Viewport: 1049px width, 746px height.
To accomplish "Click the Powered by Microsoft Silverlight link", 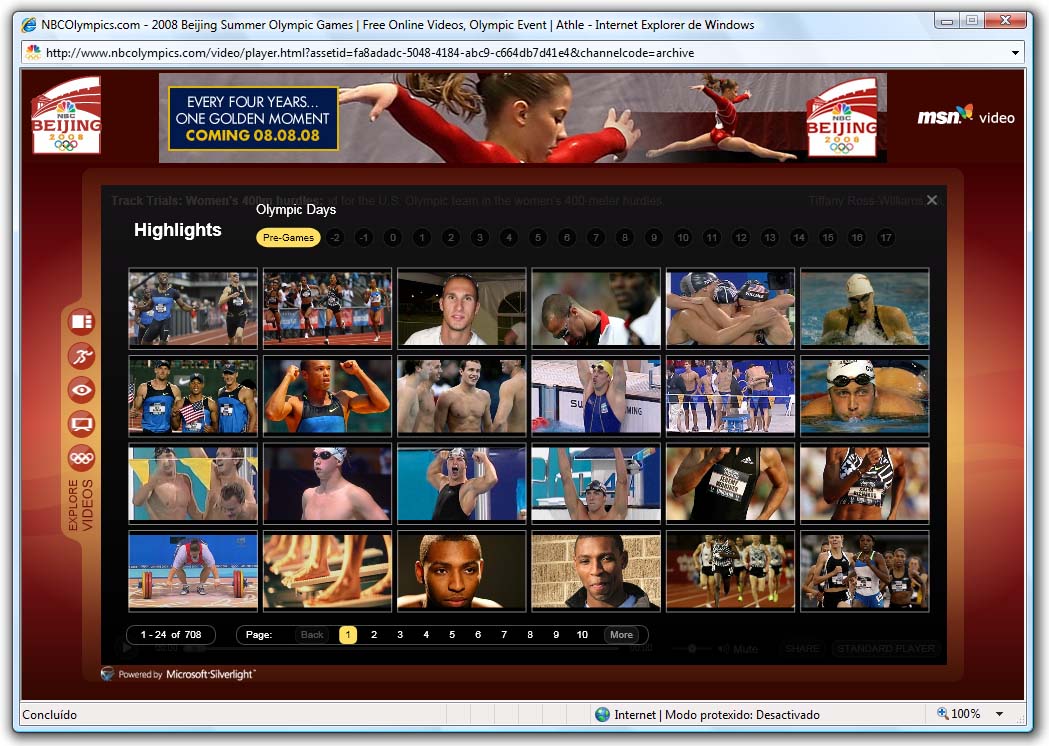I will point(179,674).
